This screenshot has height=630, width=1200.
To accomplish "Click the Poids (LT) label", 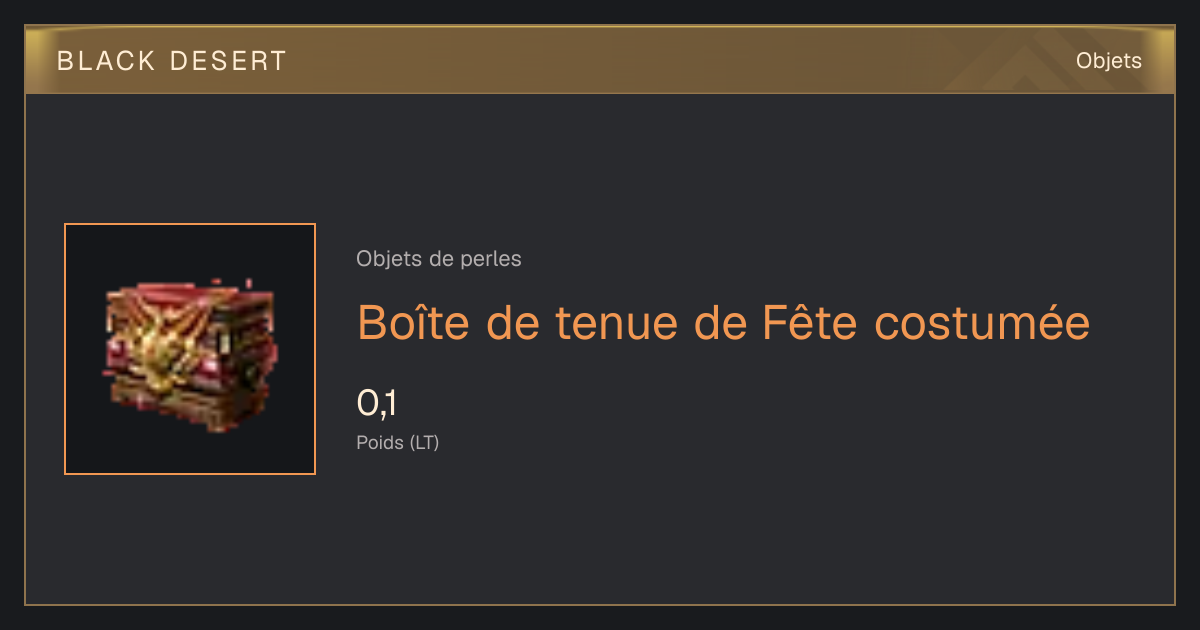I will tap(398, 442).
